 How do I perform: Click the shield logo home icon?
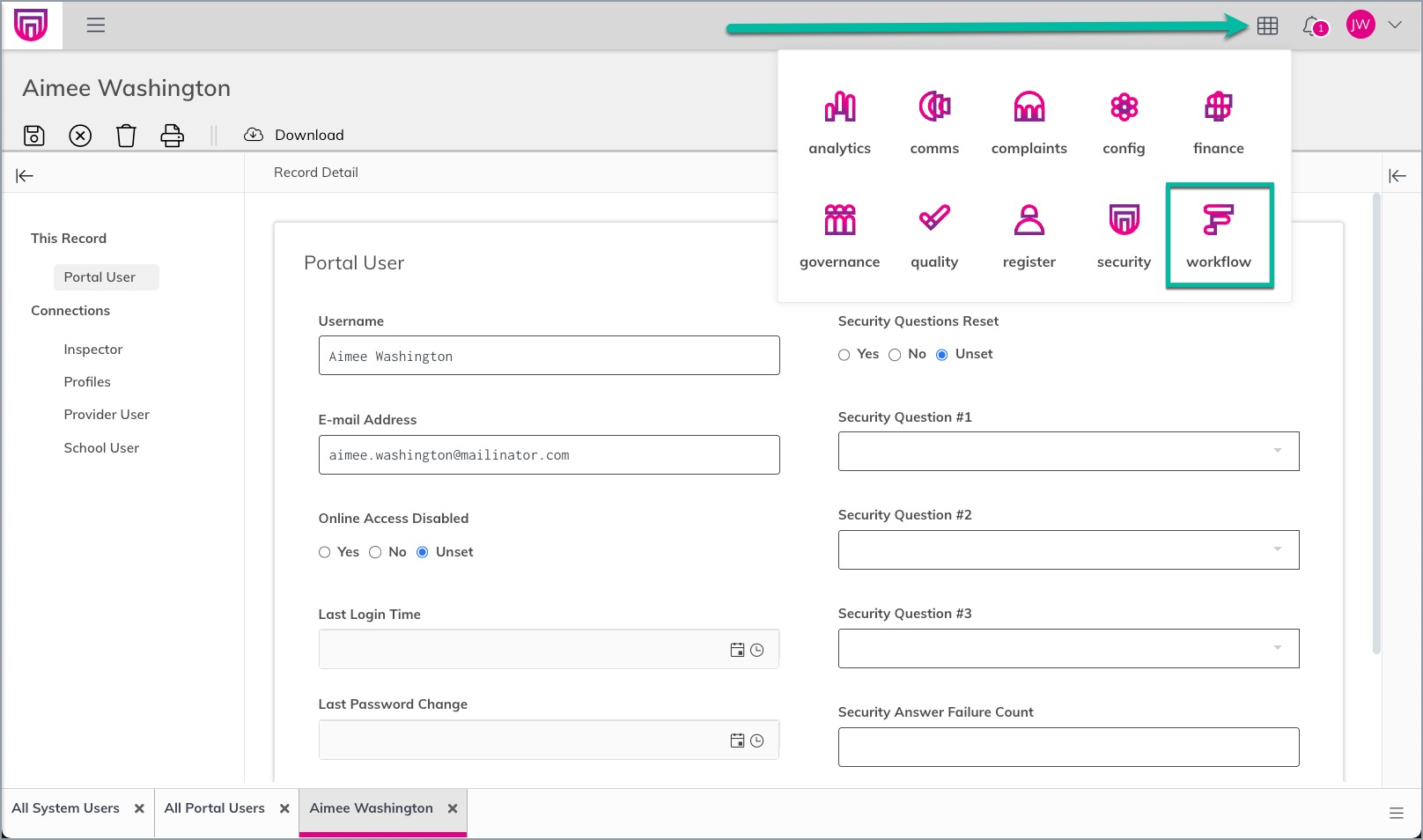pyautogui.click(x=31, y=26)
